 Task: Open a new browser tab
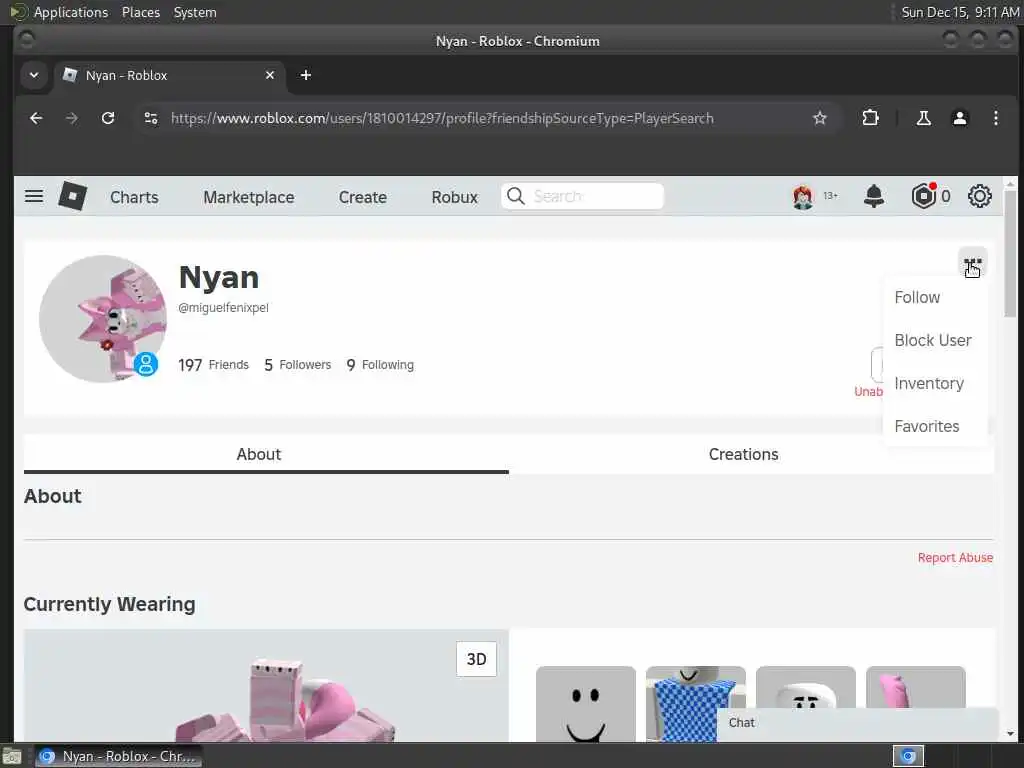coord(306,75)
